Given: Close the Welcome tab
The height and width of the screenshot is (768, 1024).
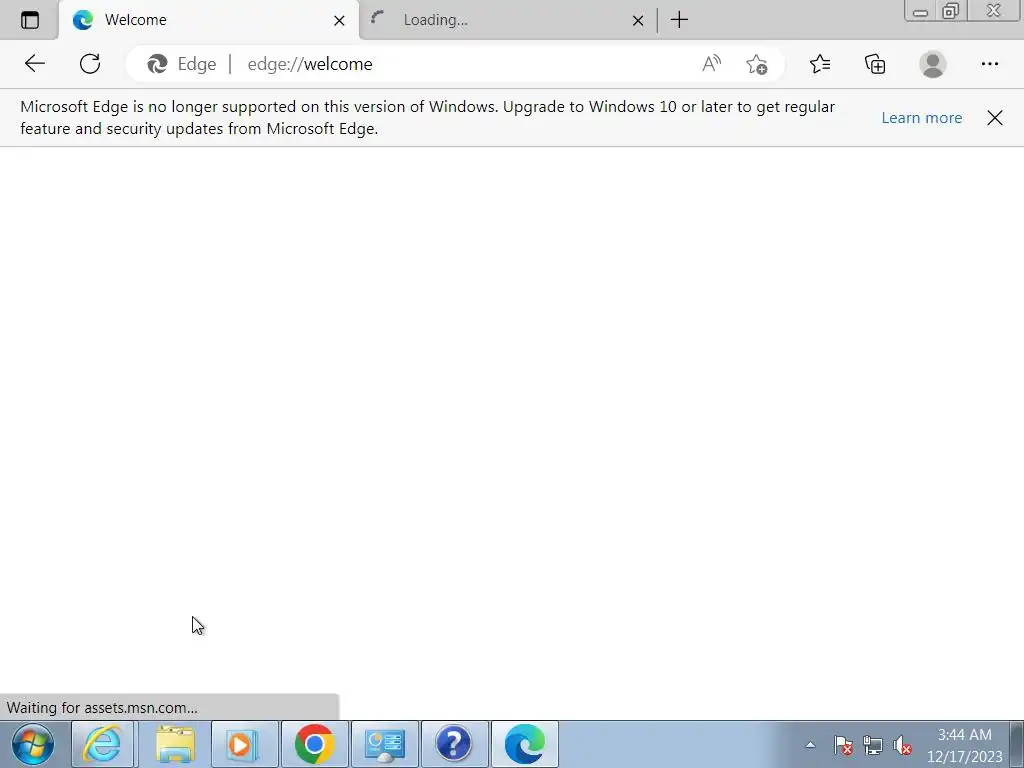Looking at the screenshot, I should 339,21.
